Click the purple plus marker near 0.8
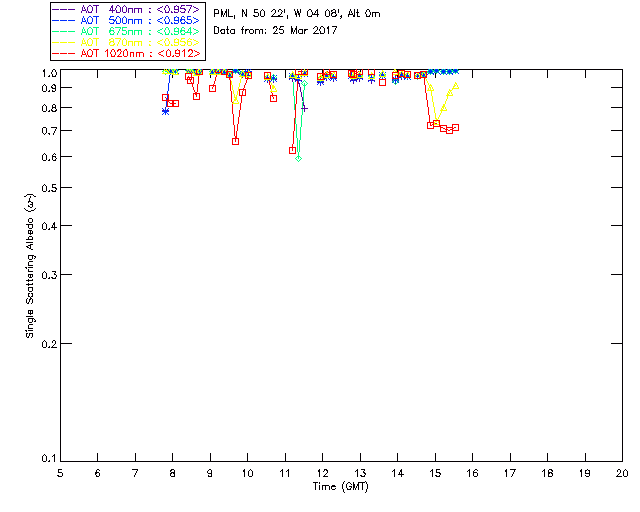The width and height of the screenshot is (640, 512). click(x=304, y=109)
